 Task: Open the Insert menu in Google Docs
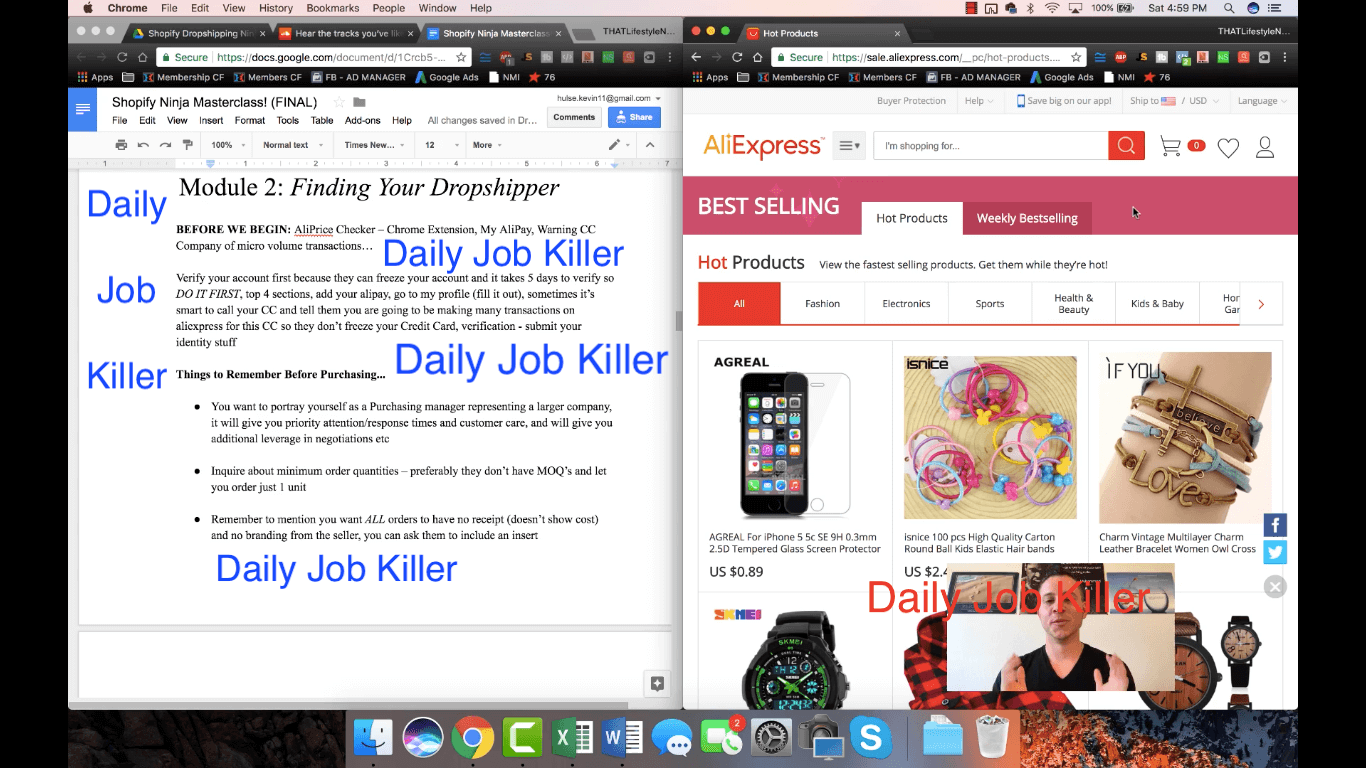[x=211, y=120]
